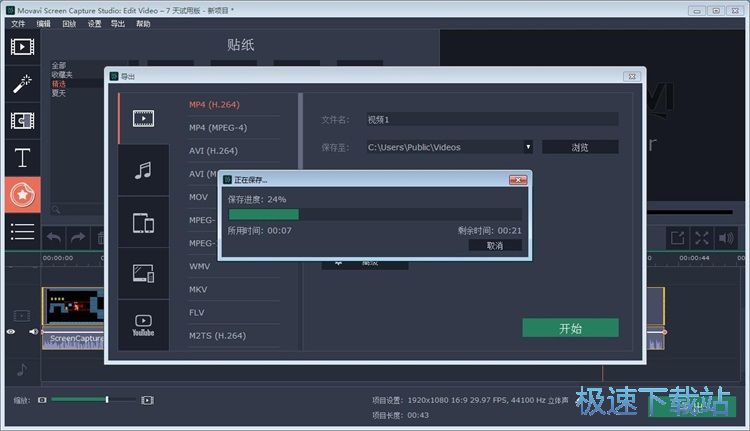Open the 设置 menu
750x431 pixels.
[94, 23]
